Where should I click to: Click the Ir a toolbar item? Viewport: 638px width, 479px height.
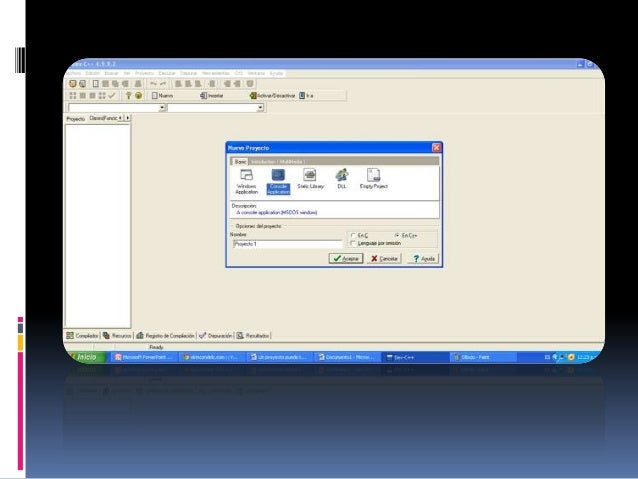(x=306, y=96)
